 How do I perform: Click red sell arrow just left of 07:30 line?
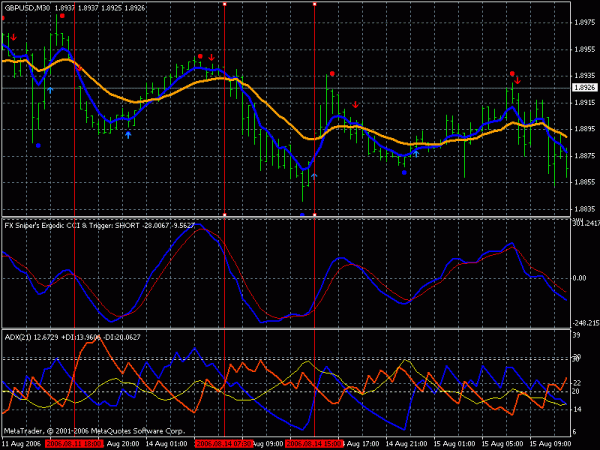tap(212, 57)
